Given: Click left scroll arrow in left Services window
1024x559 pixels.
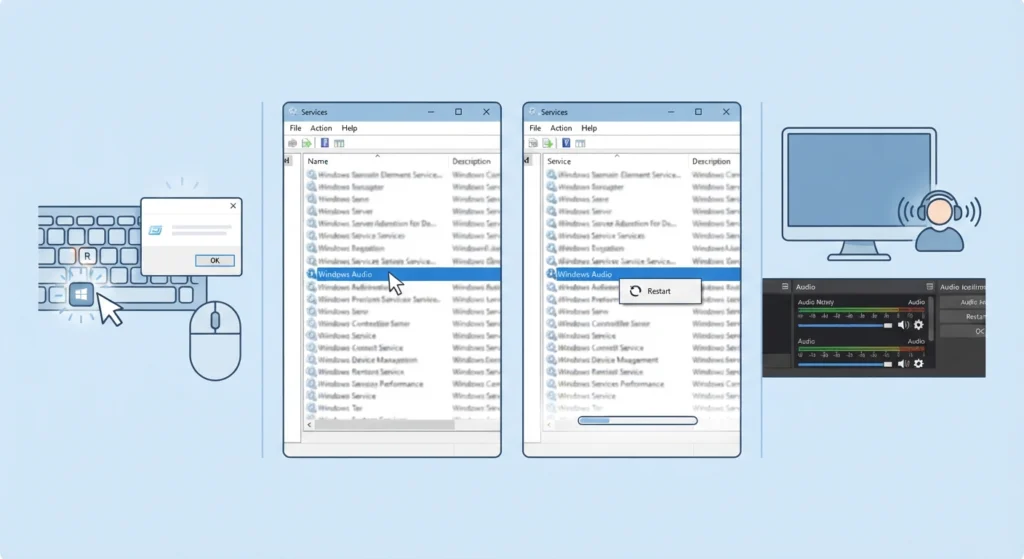Looking at the screenshot, I should click(x=310, y=424).
